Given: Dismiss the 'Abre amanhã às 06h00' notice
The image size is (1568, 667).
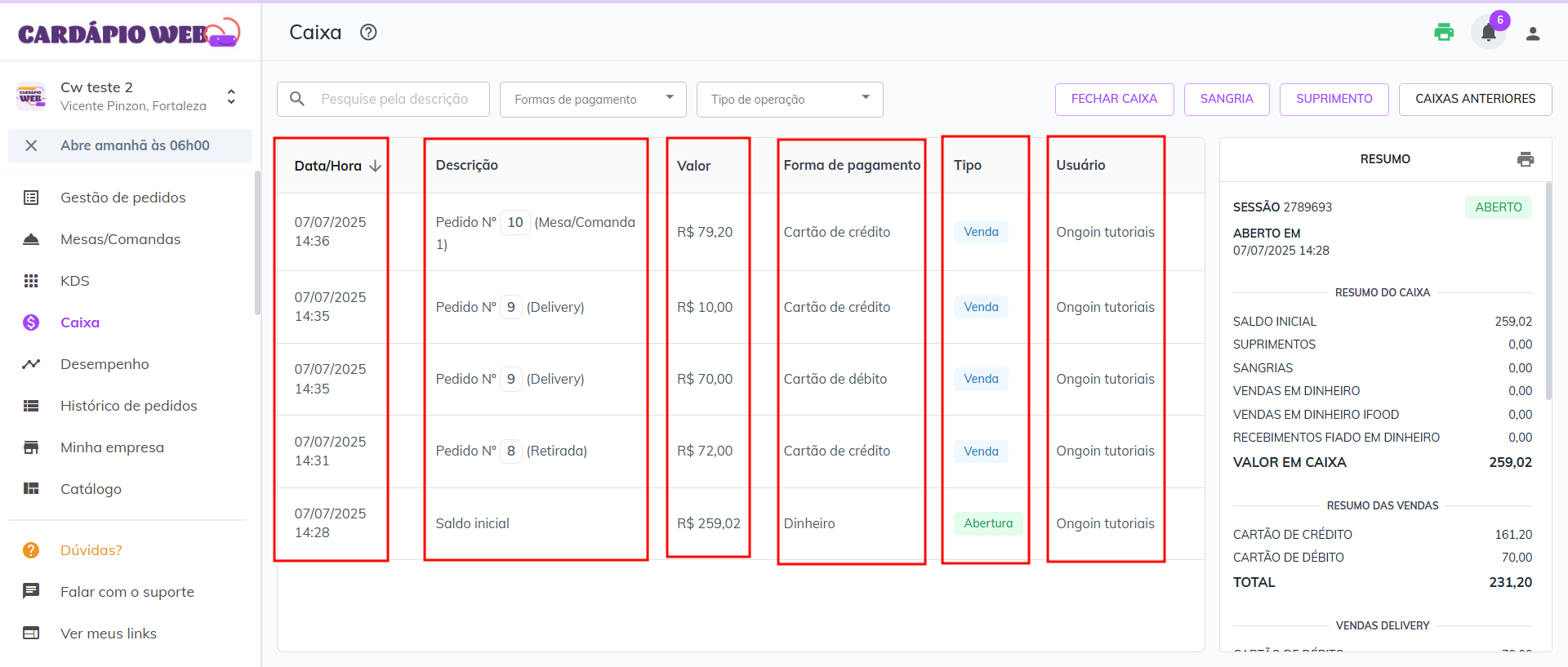Looking at the screenshot, I should [31, 145].
